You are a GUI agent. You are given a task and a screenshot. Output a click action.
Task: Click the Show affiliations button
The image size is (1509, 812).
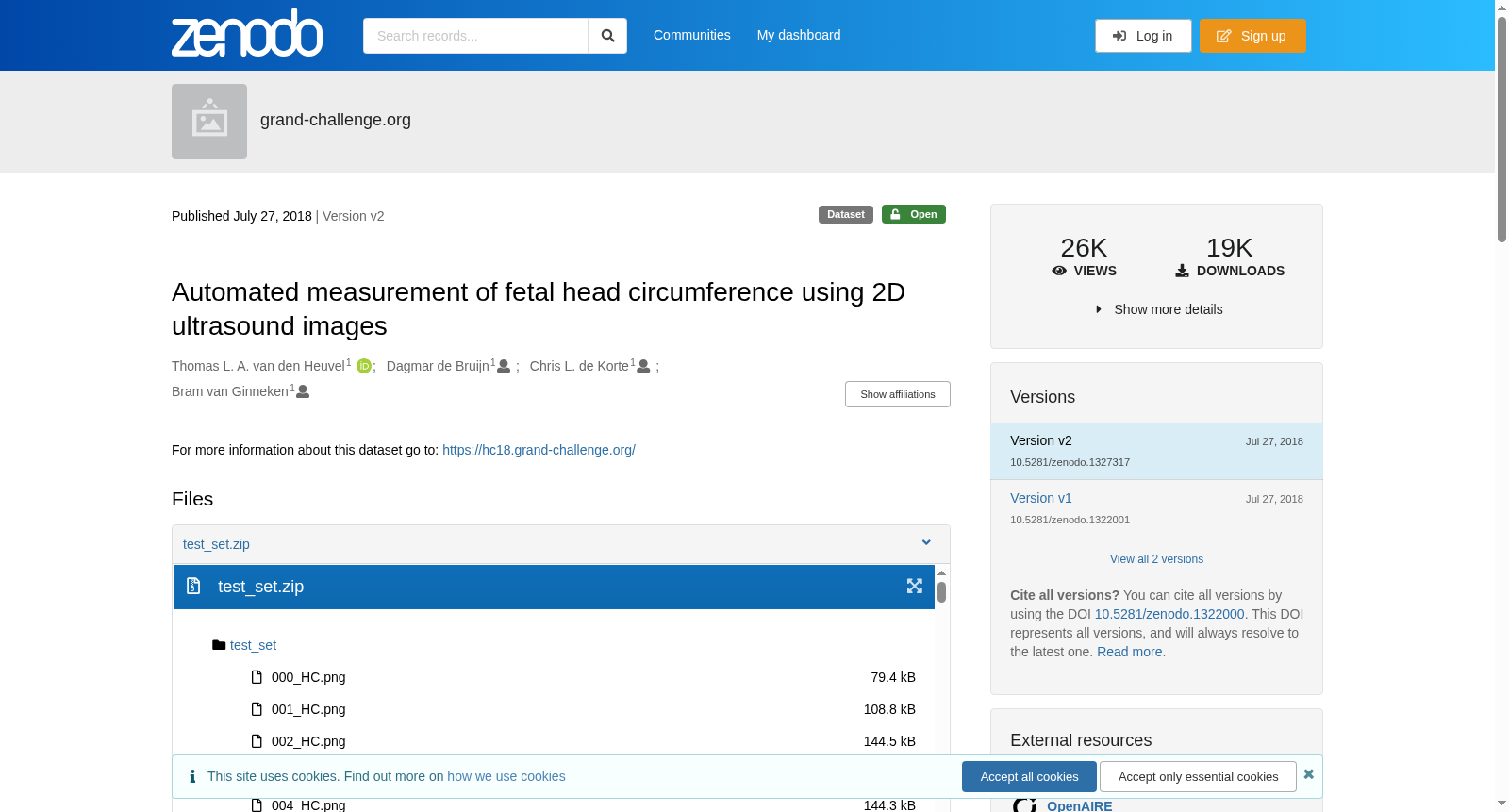tap(898, 394)
